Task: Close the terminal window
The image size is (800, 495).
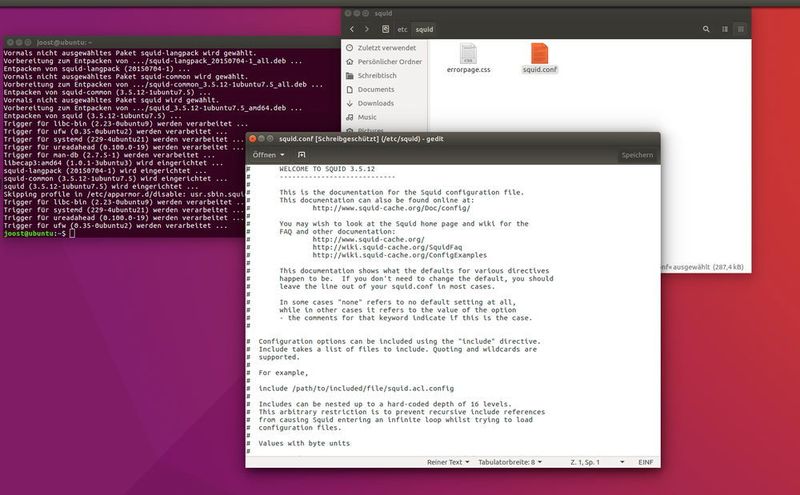Action: coord(10,42)
